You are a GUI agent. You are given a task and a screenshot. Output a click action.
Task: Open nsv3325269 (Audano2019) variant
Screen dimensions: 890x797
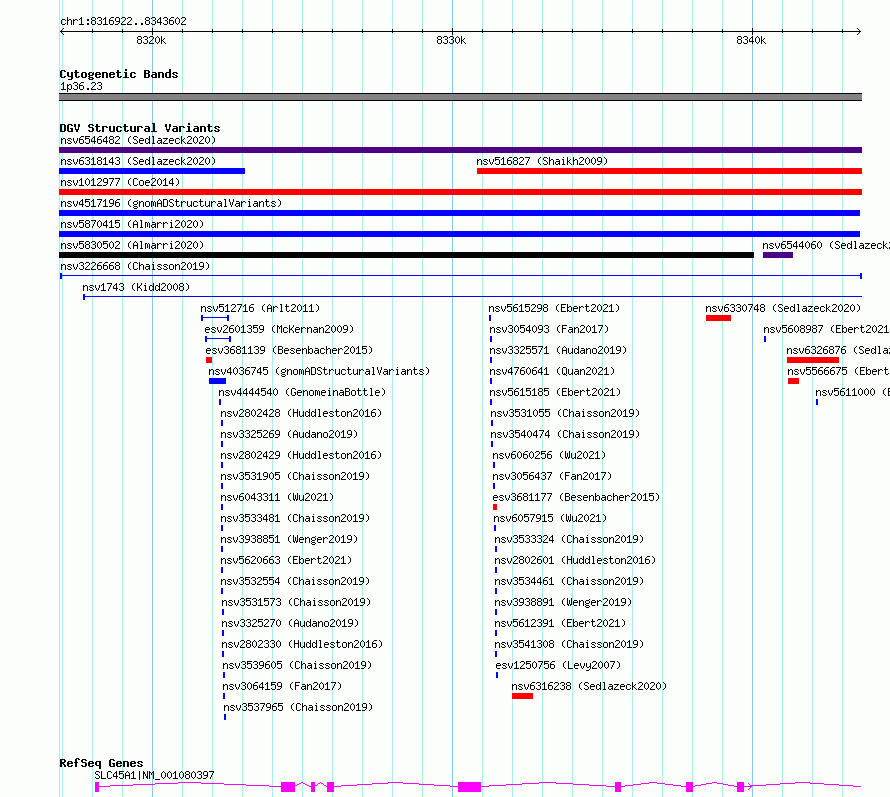(x=289, y=434)
